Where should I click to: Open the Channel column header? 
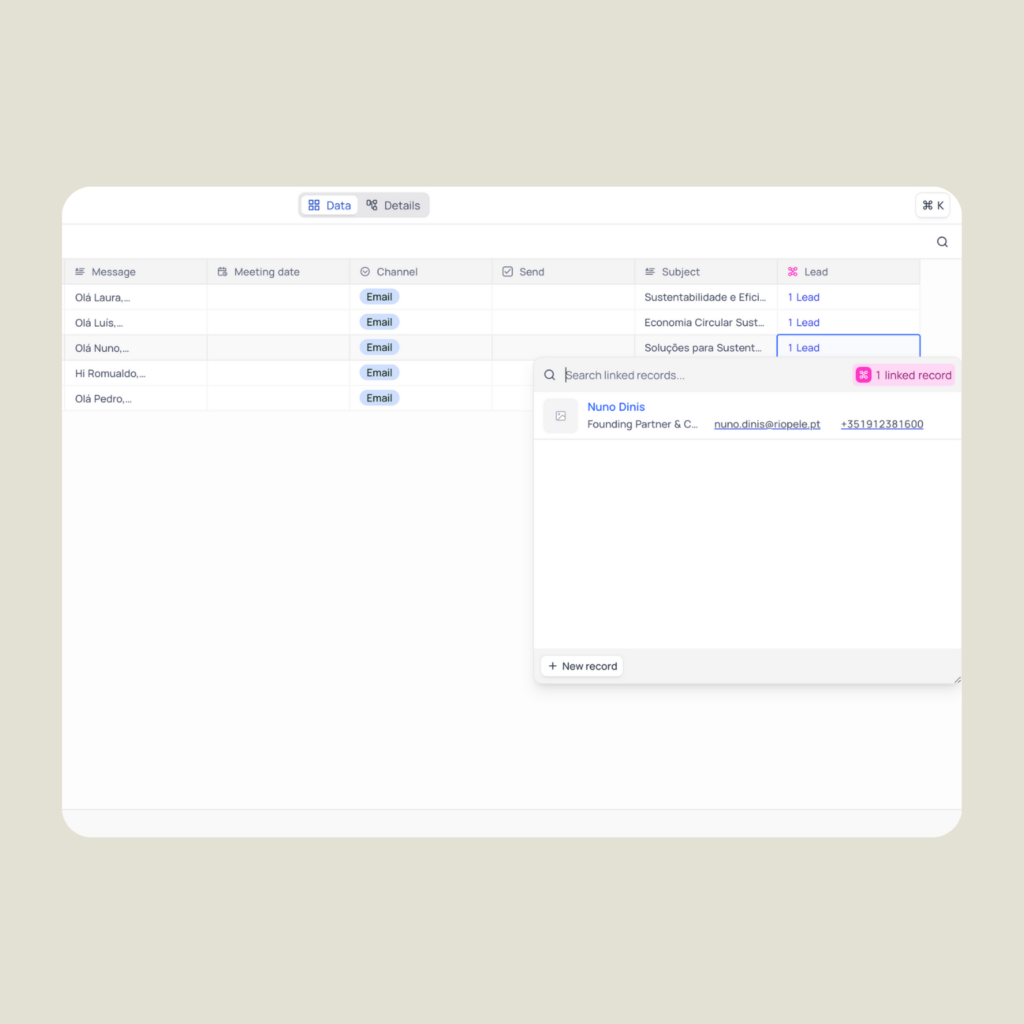pyautogui.click(x=396, y=272)
